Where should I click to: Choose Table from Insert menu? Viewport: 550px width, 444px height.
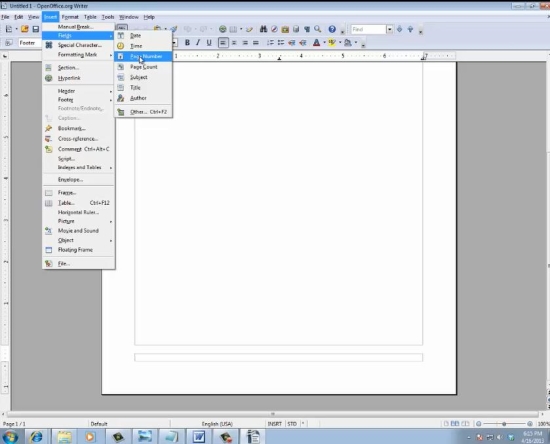click(78, 203)
